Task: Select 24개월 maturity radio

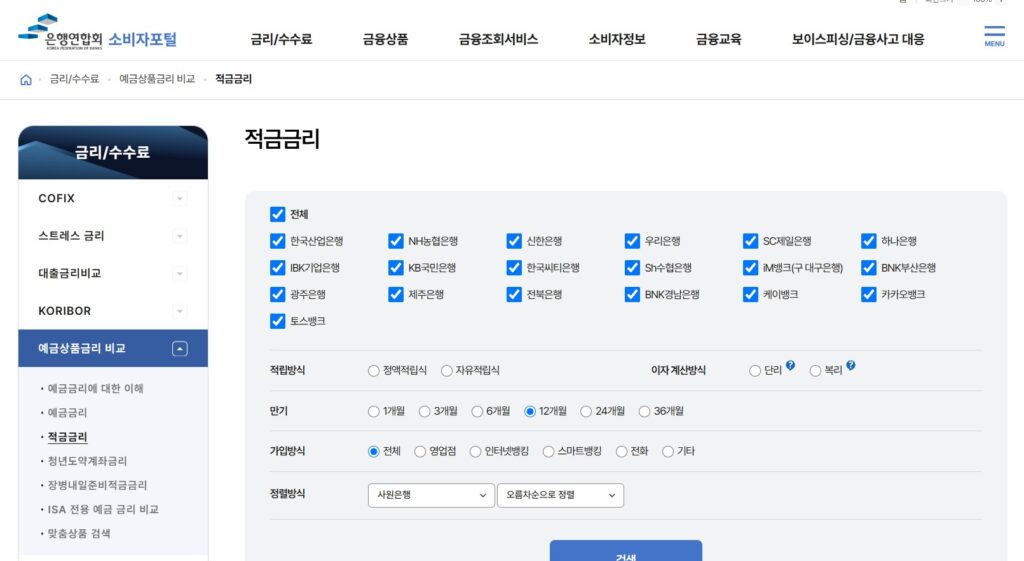Action: click(586, 411)
